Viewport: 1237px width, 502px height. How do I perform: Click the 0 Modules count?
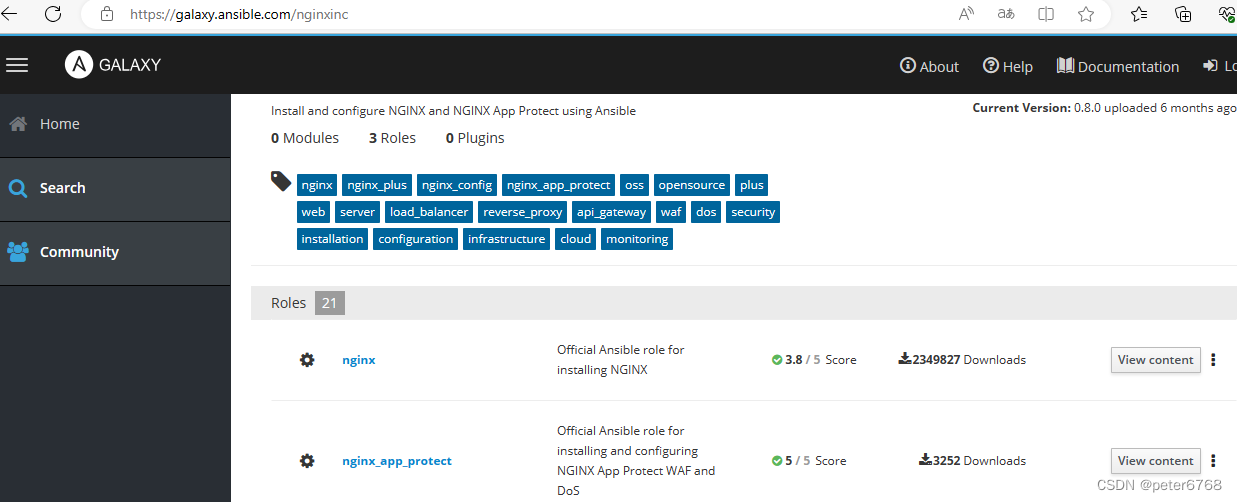point(305,138)
